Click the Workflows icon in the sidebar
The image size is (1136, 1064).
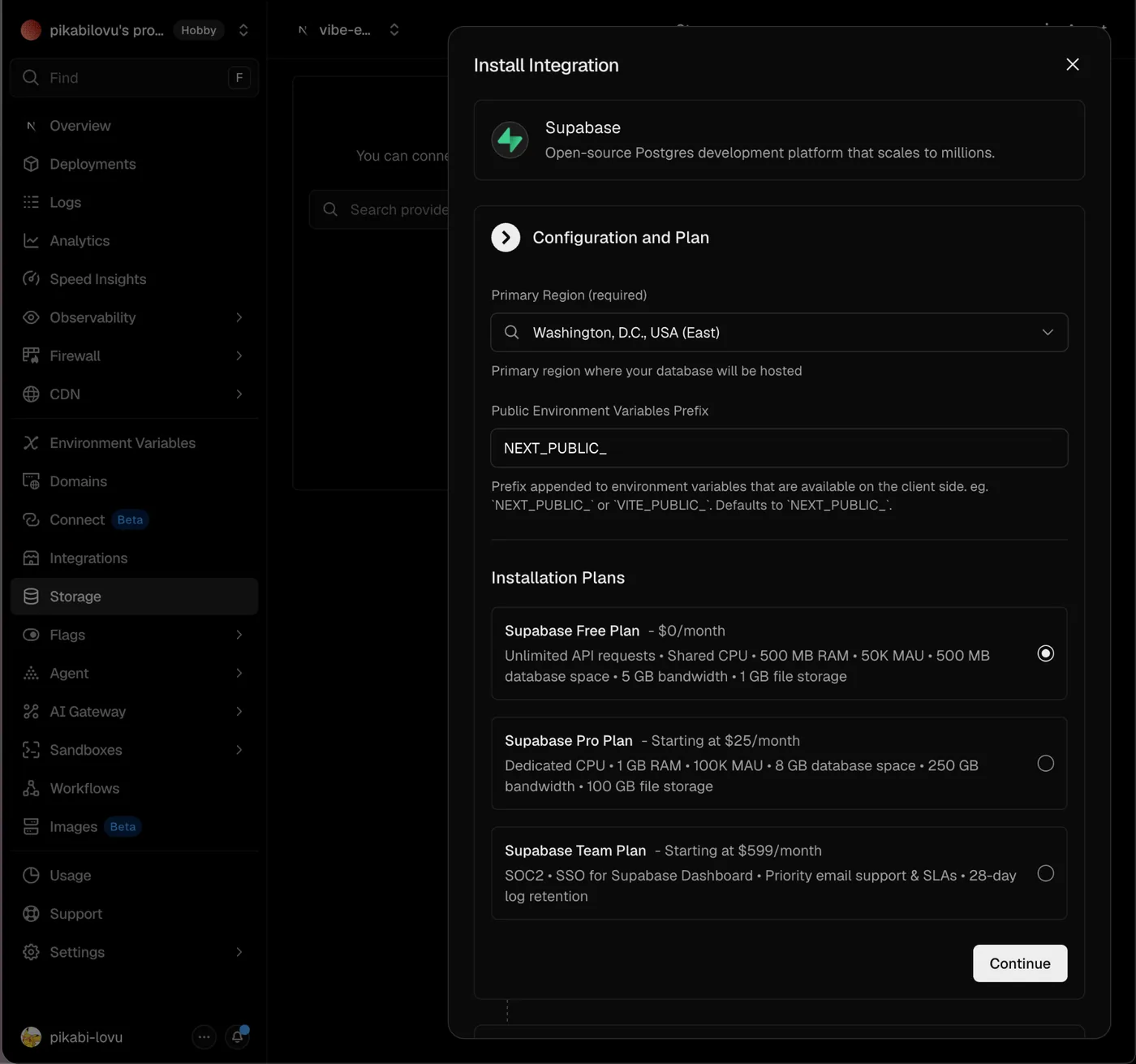point(31,788)
